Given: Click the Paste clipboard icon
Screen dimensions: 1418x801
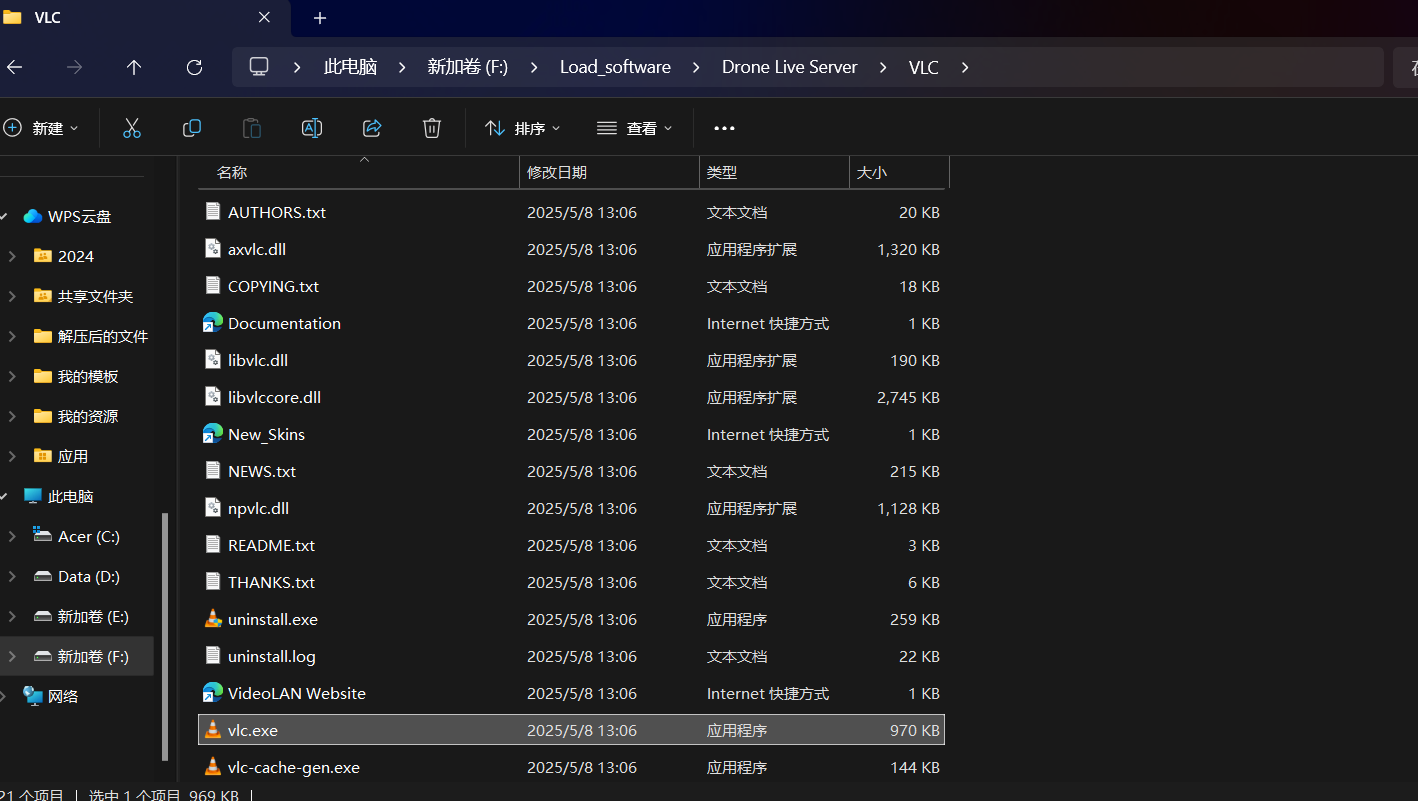Looking at the screenshot, I should (x=252, y=128).
